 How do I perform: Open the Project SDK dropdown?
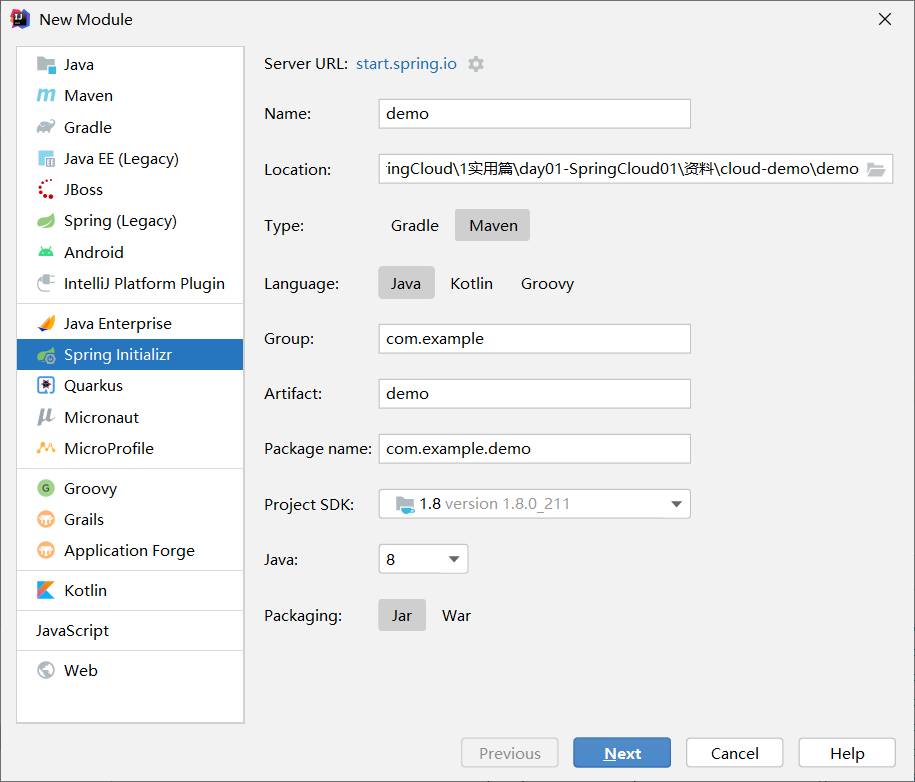pos(535,504)
